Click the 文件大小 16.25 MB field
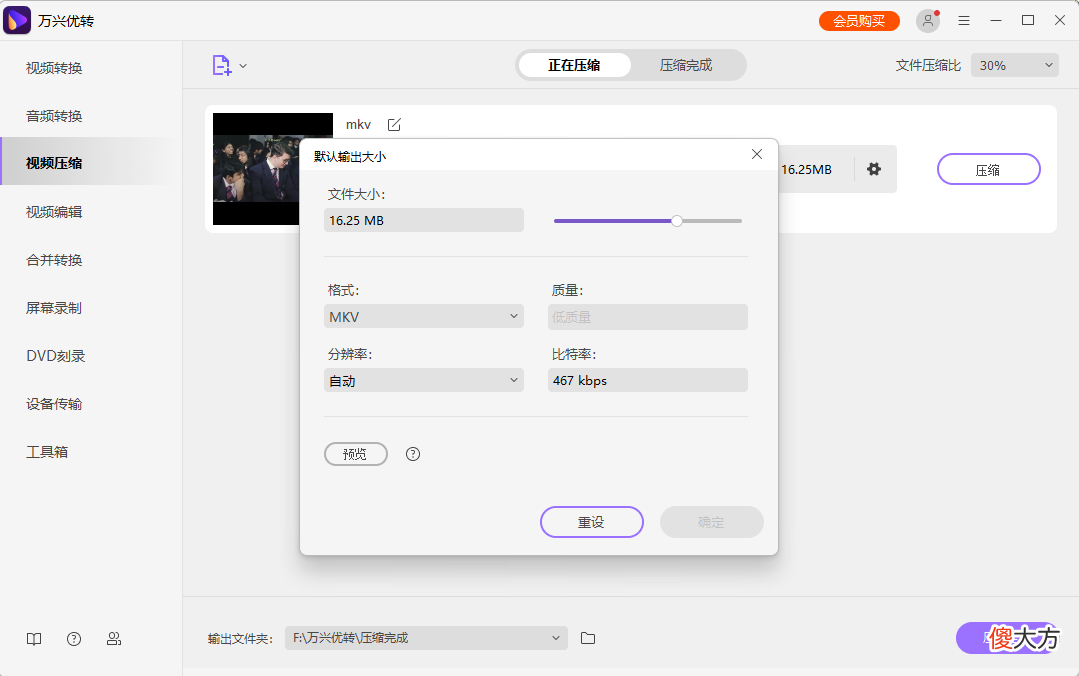 coord(424,220)
